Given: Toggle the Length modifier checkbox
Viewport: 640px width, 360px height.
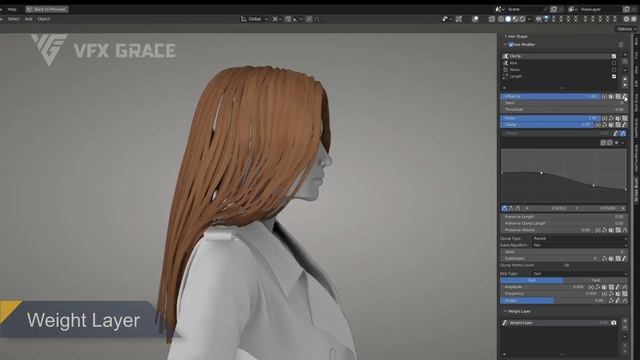Looking at the screenshot, I should [614, 76].
